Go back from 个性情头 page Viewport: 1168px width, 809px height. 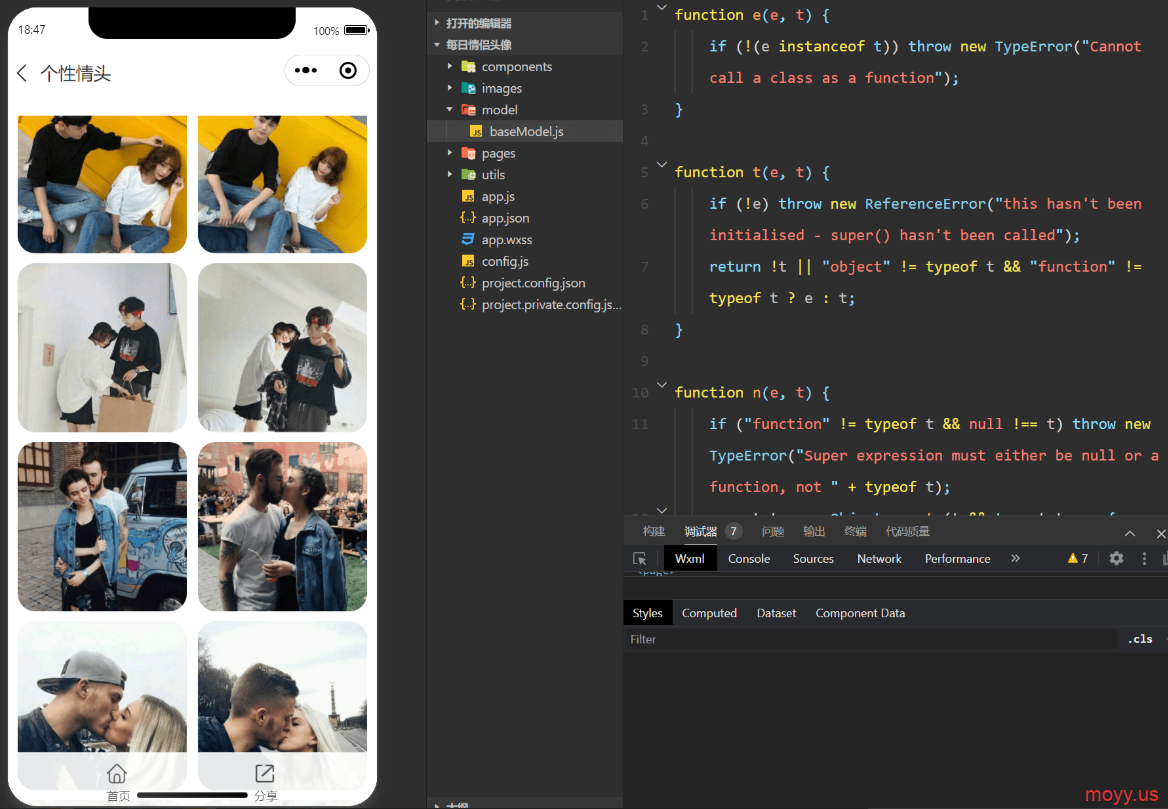(x=22, y=73)
